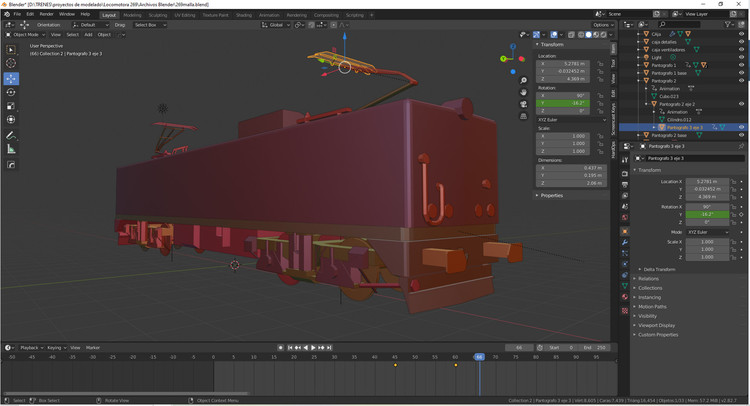750x406 pixels.
Task: Hide the caja ventiladores object
Action: click(x=741, y=49)
